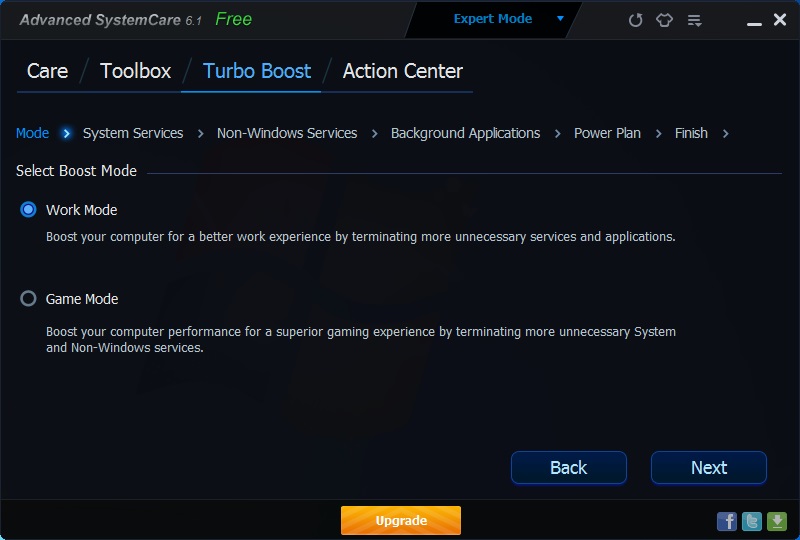Click the chevron after Power Plan
Viewport: 800px width, 540px height.
click(x=658, y=134)
